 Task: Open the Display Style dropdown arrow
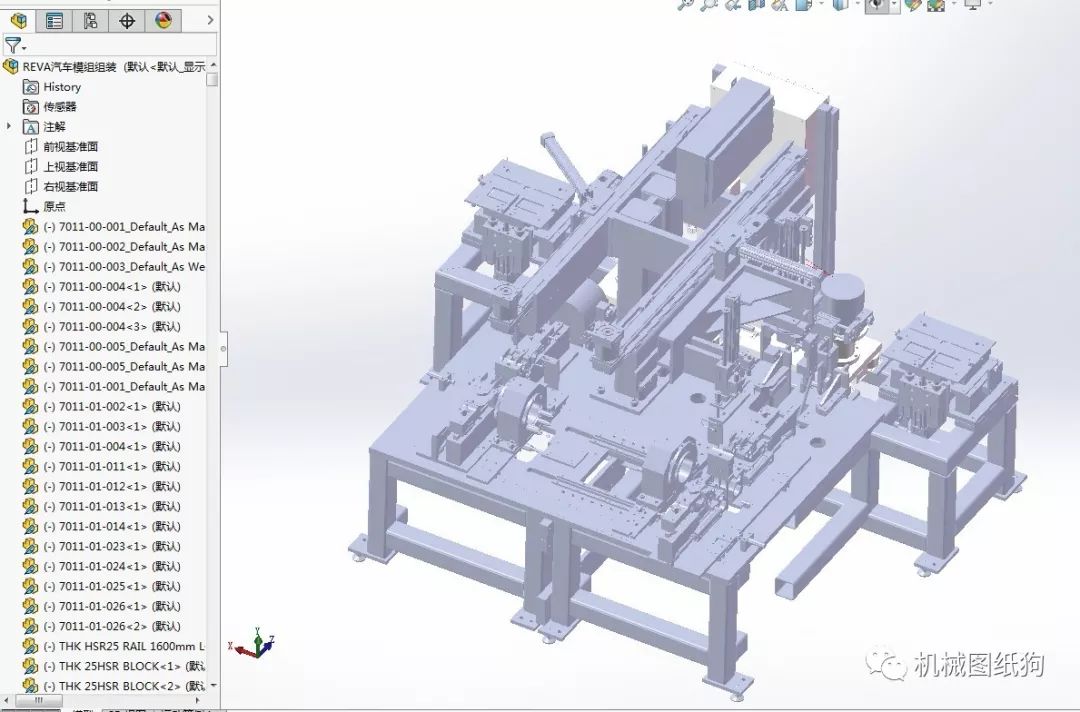858,4
